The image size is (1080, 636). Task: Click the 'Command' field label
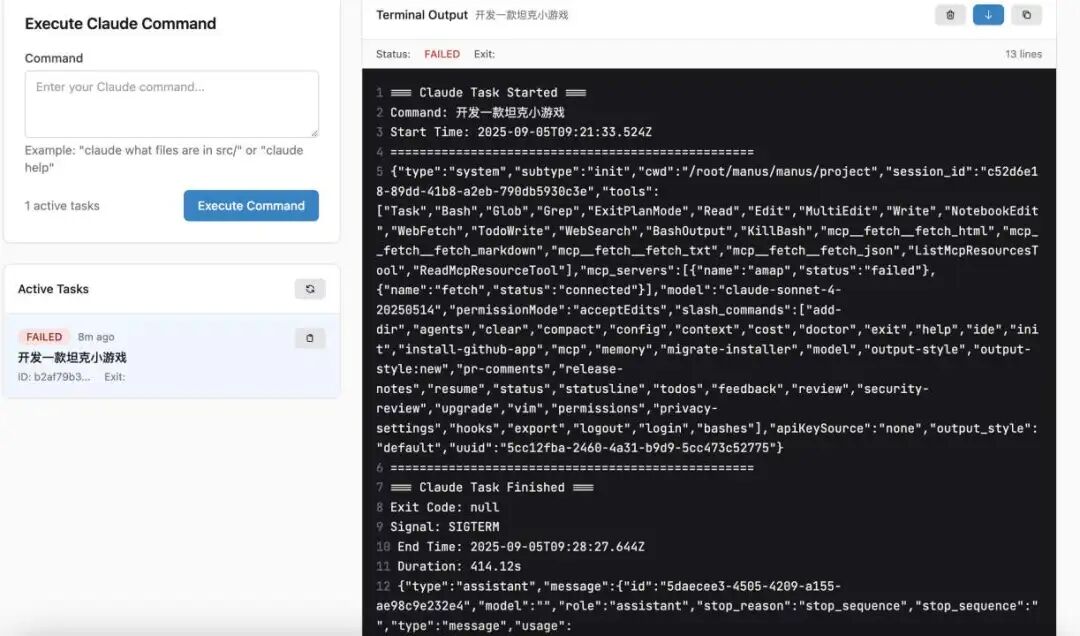coord(54,58)
